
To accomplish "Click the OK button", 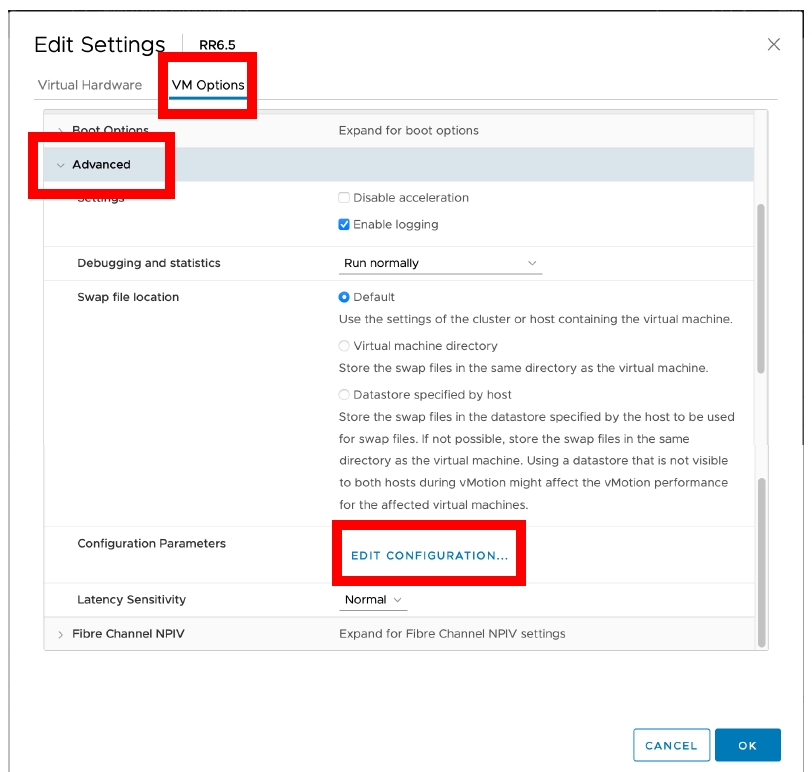I will click(747, 745).
